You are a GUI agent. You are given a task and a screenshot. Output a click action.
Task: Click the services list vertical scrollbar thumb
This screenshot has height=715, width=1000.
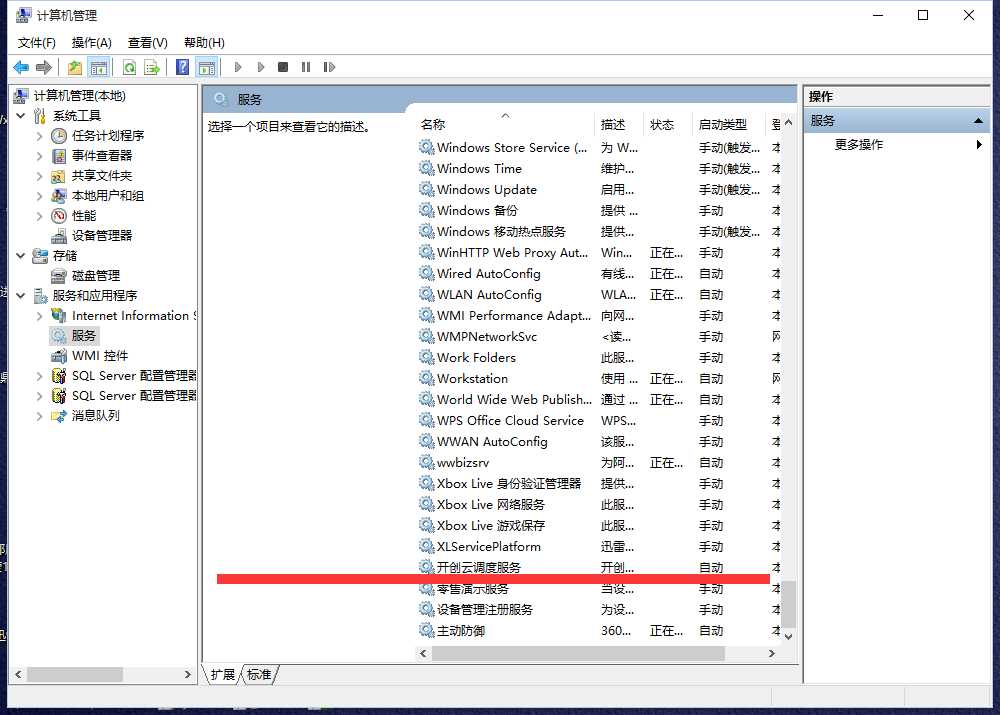tap(788, 604)
